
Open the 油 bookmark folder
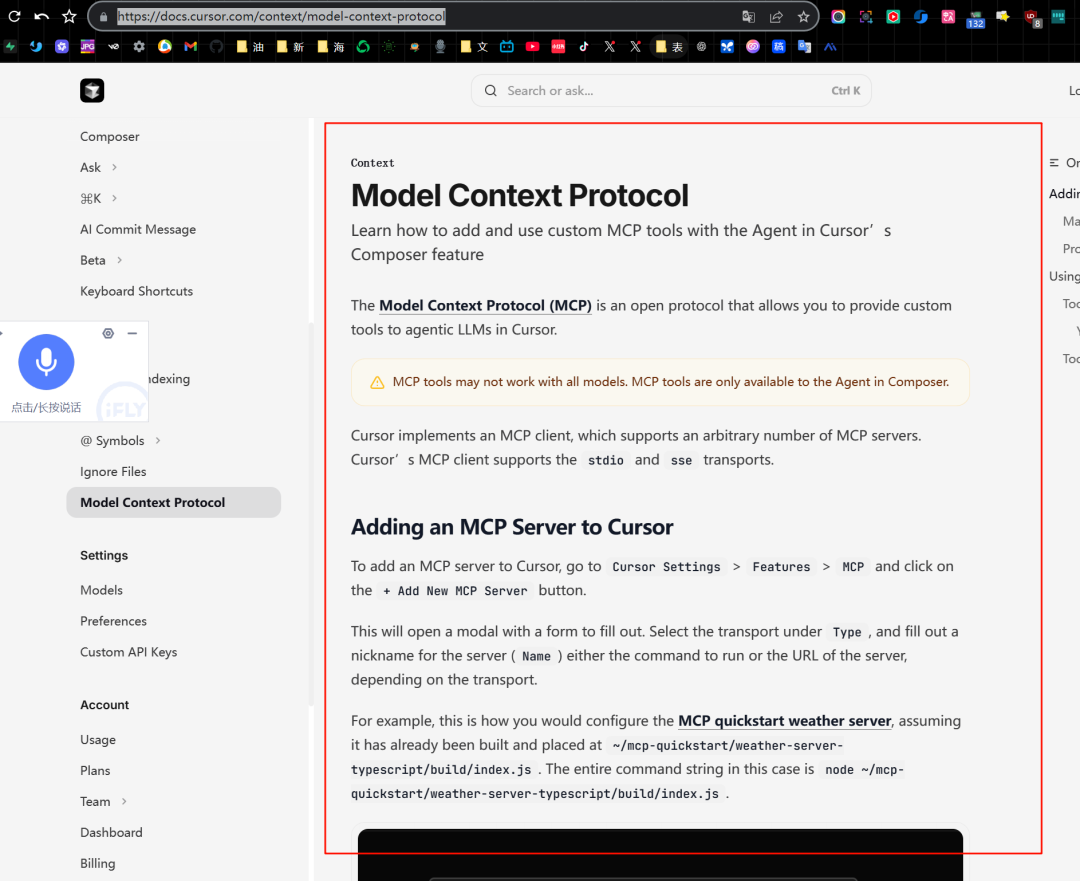pos(249,46)
